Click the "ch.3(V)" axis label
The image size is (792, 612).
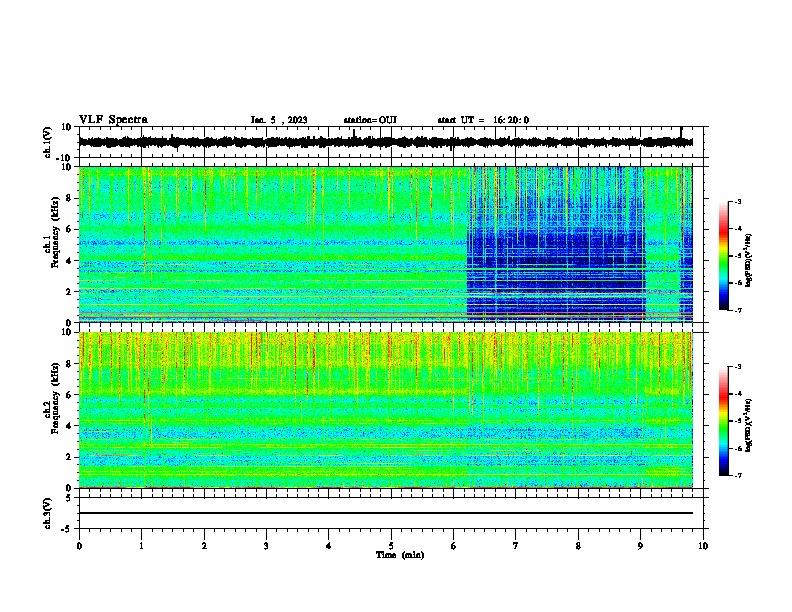point(48,514)
